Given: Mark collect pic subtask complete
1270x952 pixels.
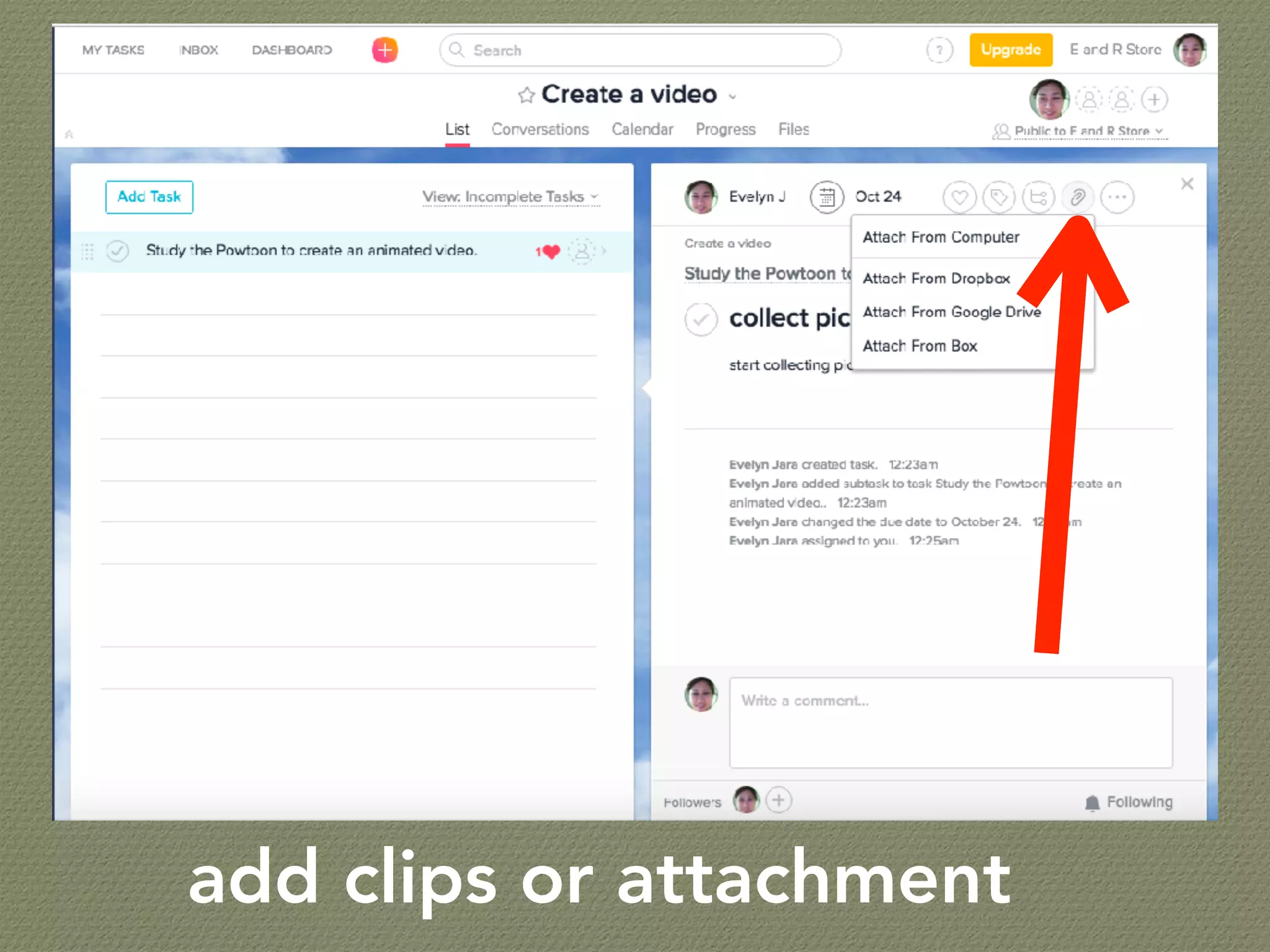Looking at the screenshot, I should [x=701, y=320].
